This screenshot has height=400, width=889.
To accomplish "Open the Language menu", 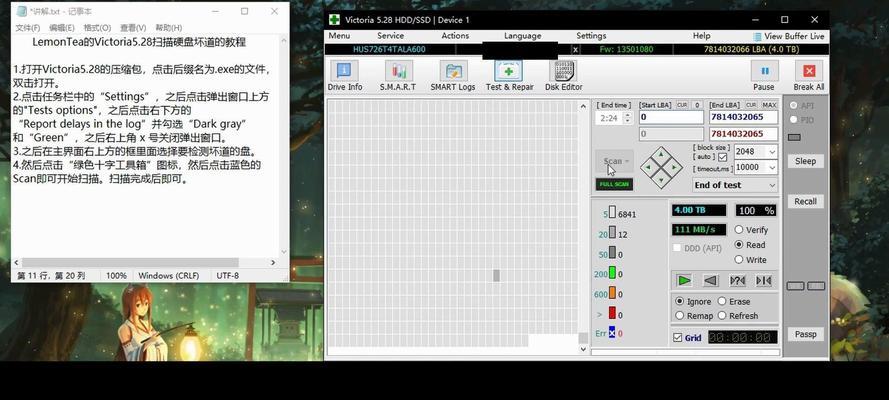I will [x=522, y=36].
